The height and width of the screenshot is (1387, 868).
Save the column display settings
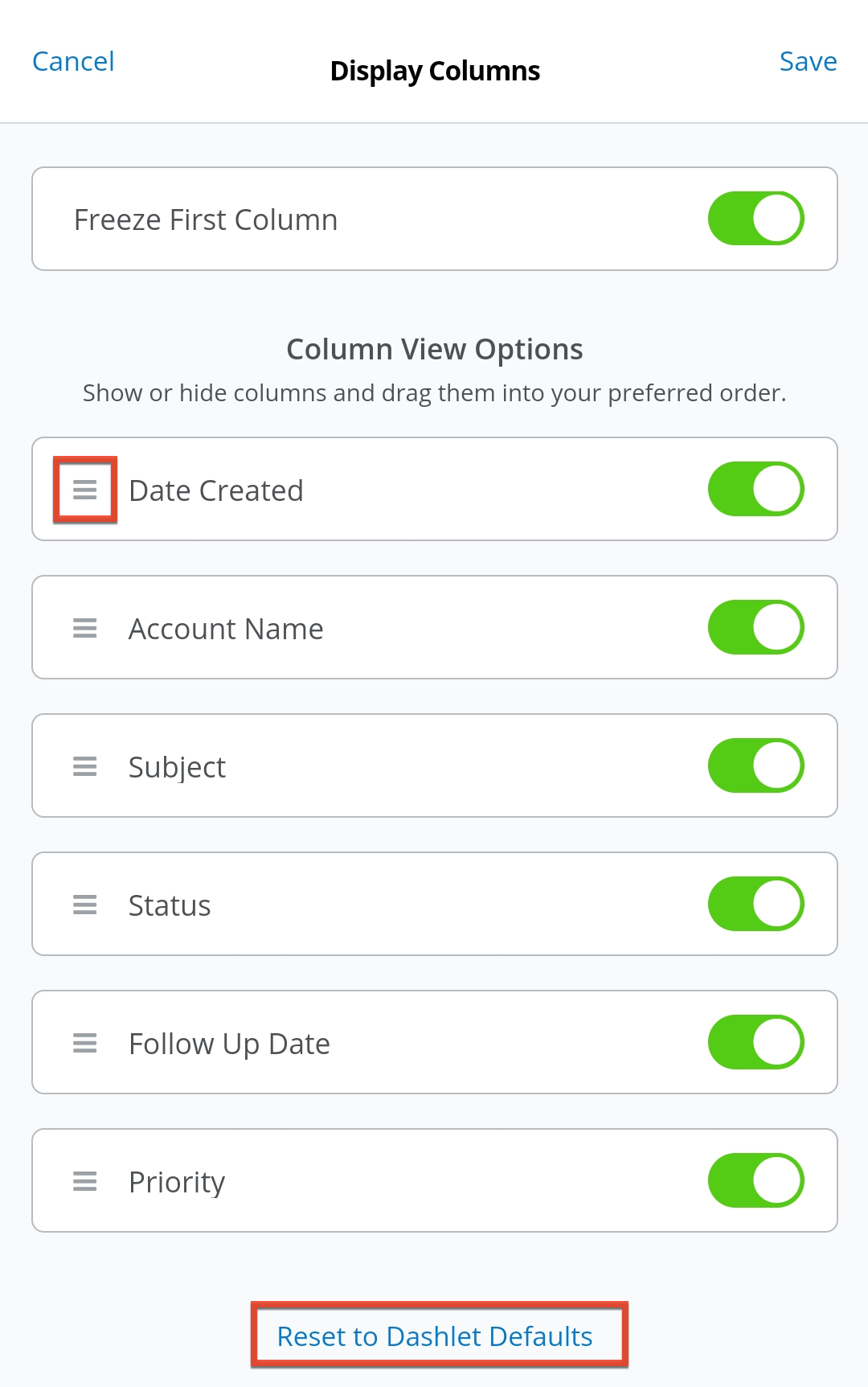pos(808,62)
